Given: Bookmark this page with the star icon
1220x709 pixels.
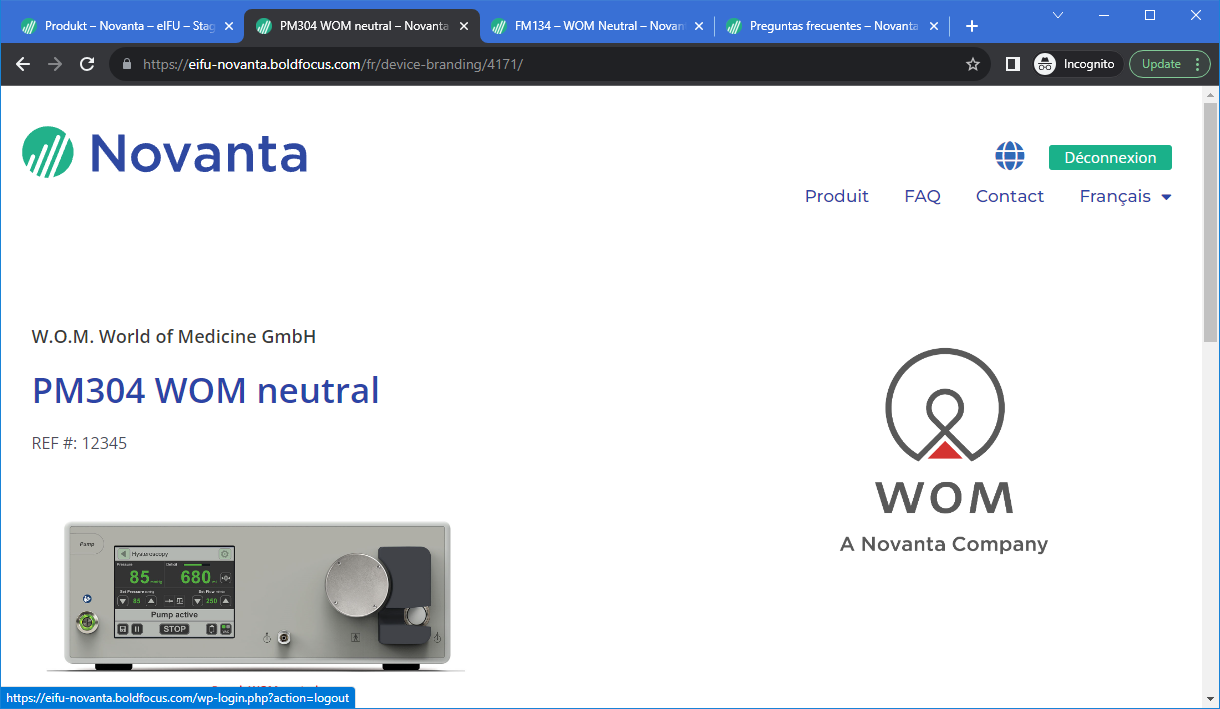Looking at the screenshot, I should coord(973,64).
